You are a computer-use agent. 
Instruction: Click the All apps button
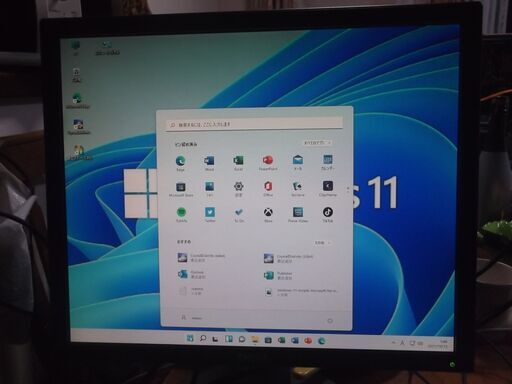coord(317,143)
